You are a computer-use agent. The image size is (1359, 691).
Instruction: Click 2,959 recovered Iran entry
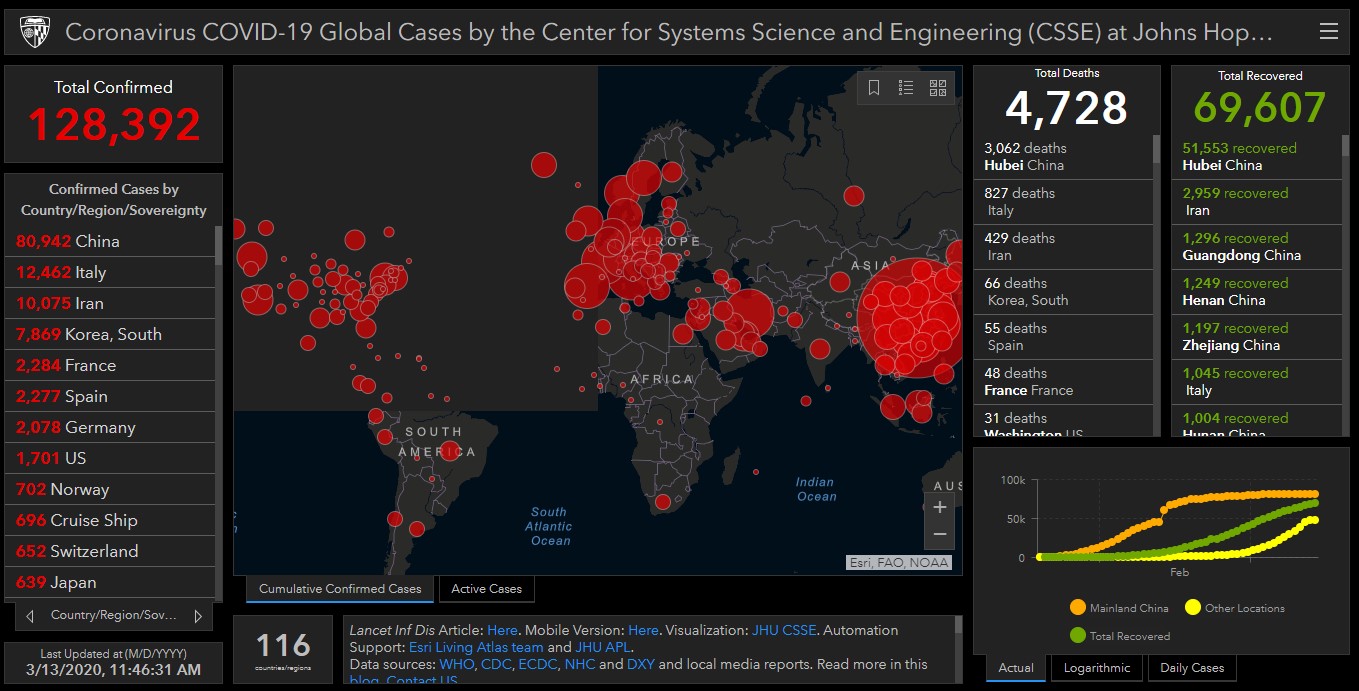pyautogui.click(x=1257, y=202)
